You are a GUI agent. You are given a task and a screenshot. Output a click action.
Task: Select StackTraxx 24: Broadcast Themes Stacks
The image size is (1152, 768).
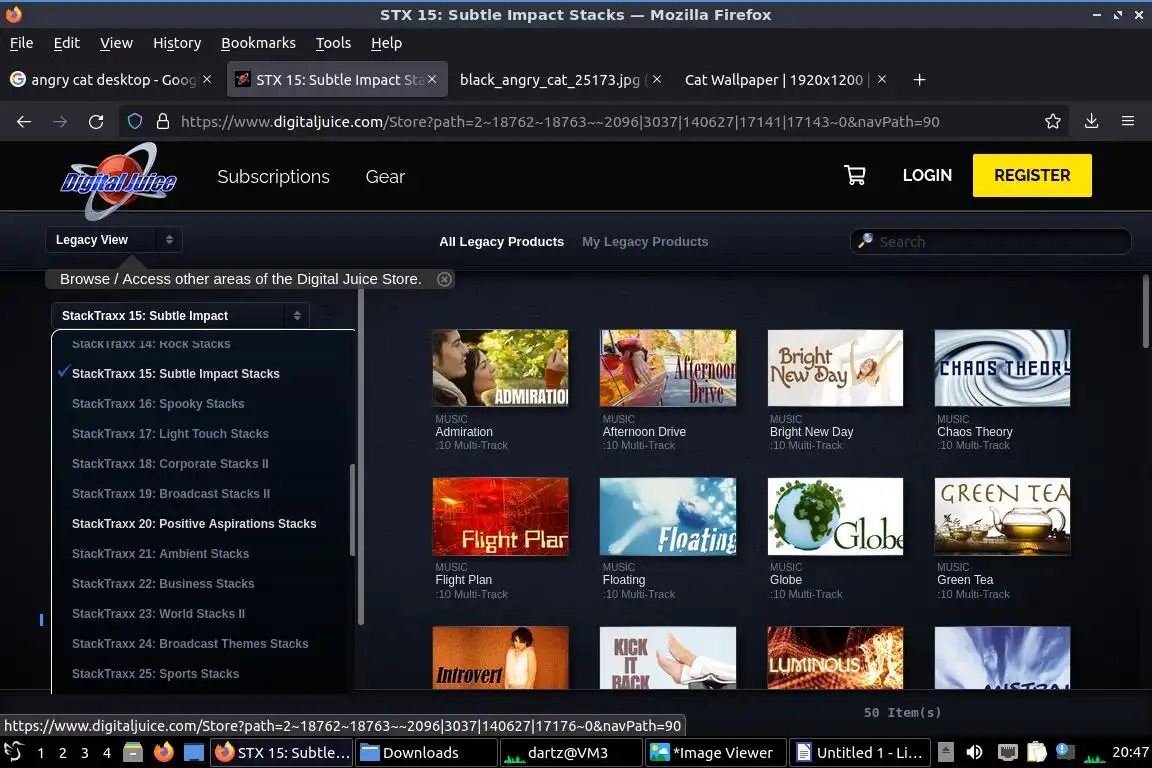click(190, 644)
